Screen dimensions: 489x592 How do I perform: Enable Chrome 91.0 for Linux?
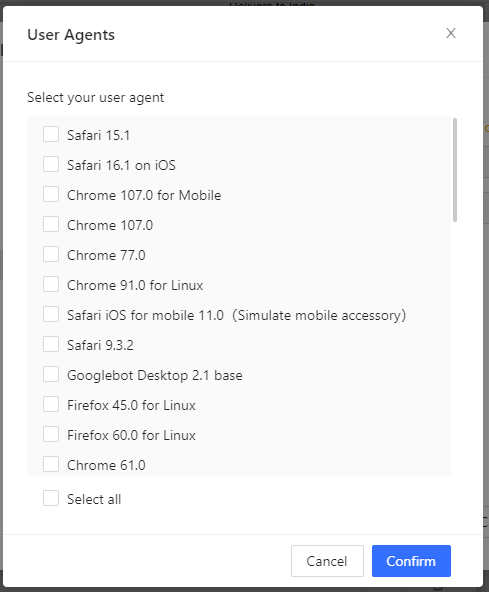pyautogui.click(x=51, y=284)
